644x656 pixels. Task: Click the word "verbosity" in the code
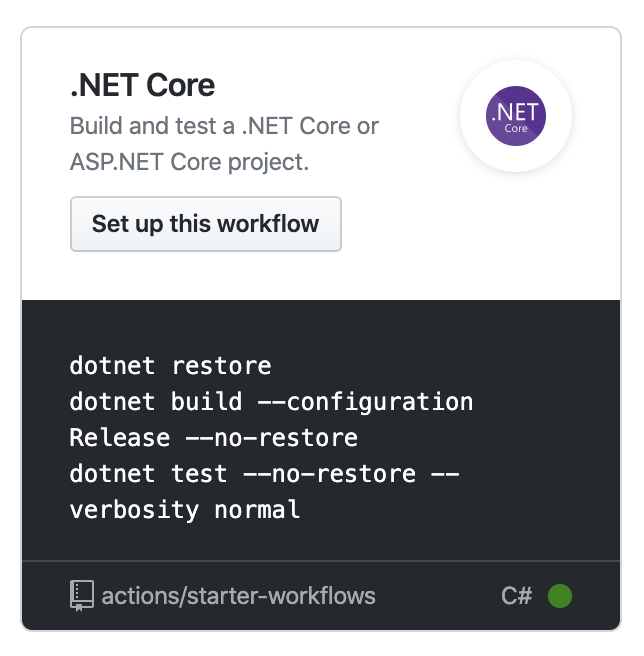pyautogui.click(x=134, y=510)
